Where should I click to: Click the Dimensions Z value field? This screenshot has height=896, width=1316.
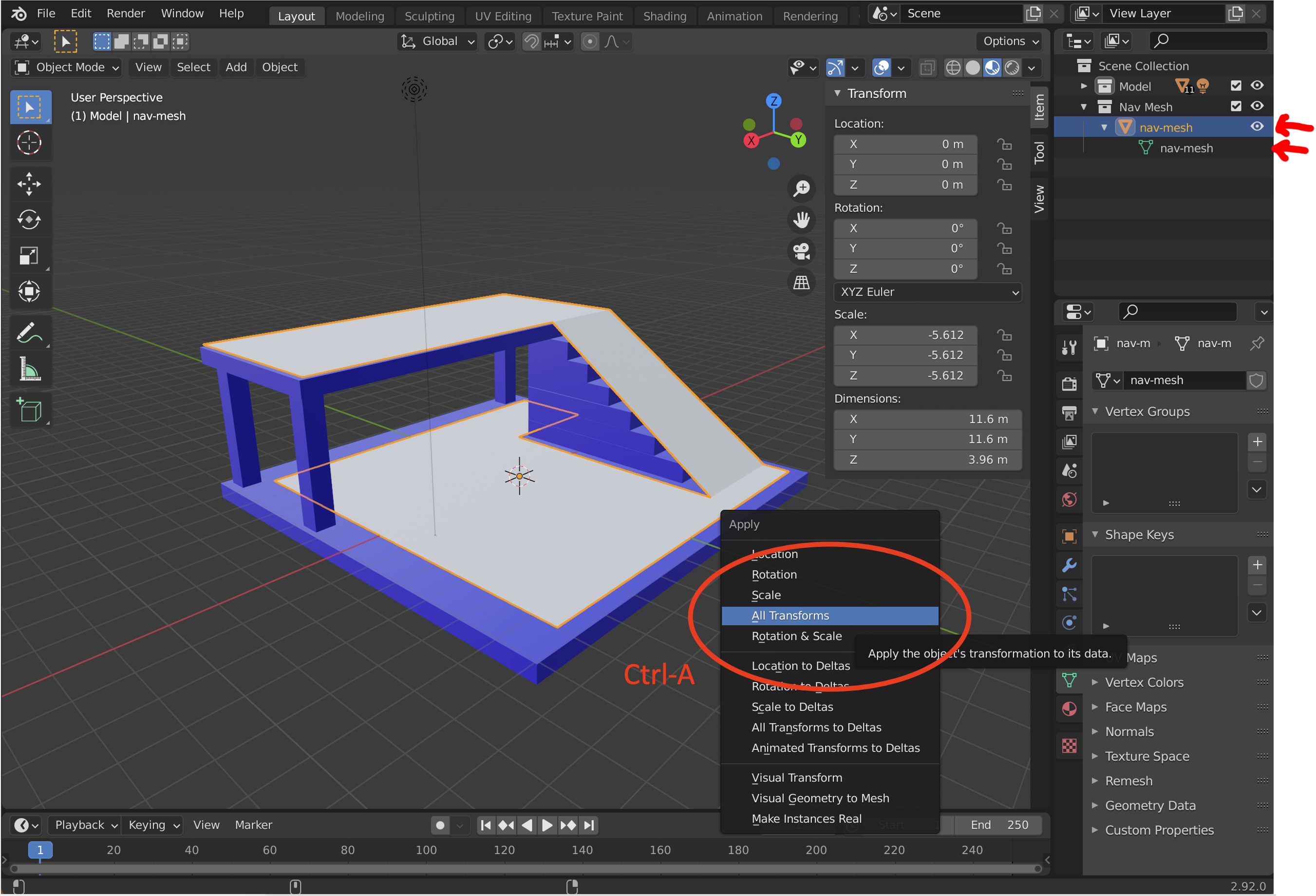coord(927,460)
